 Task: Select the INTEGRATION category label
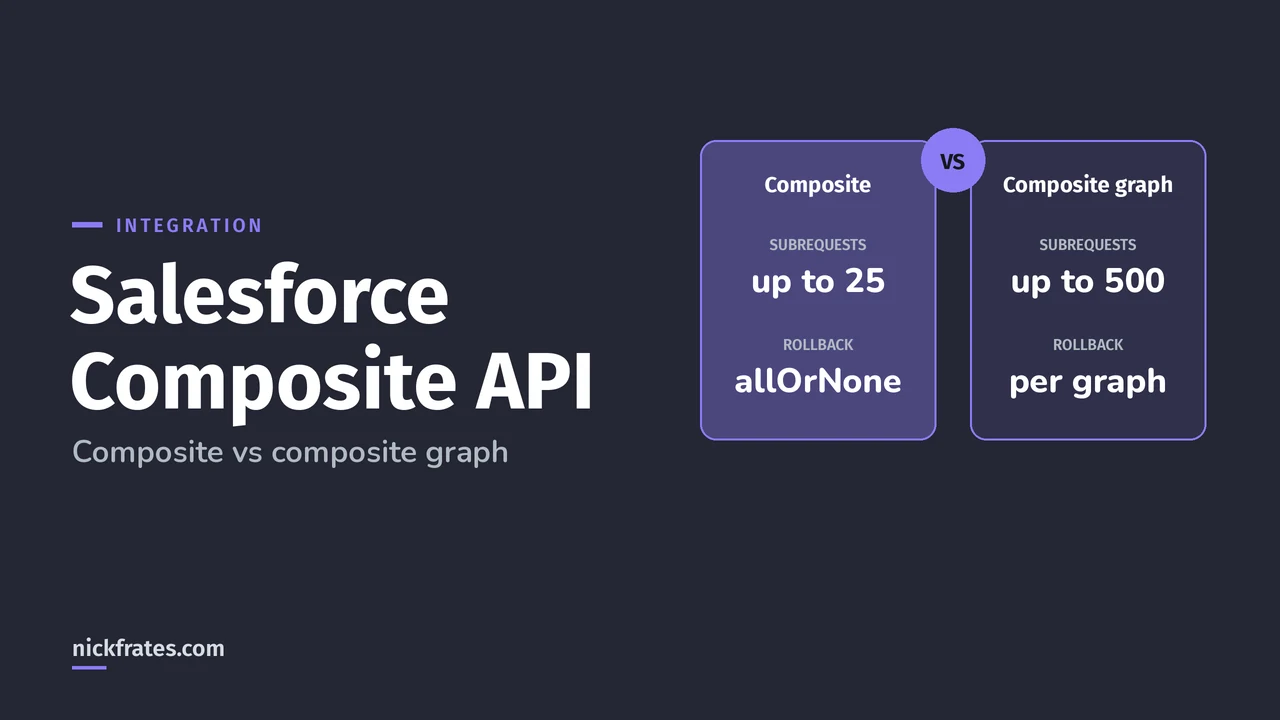click(x=189, y=226)
